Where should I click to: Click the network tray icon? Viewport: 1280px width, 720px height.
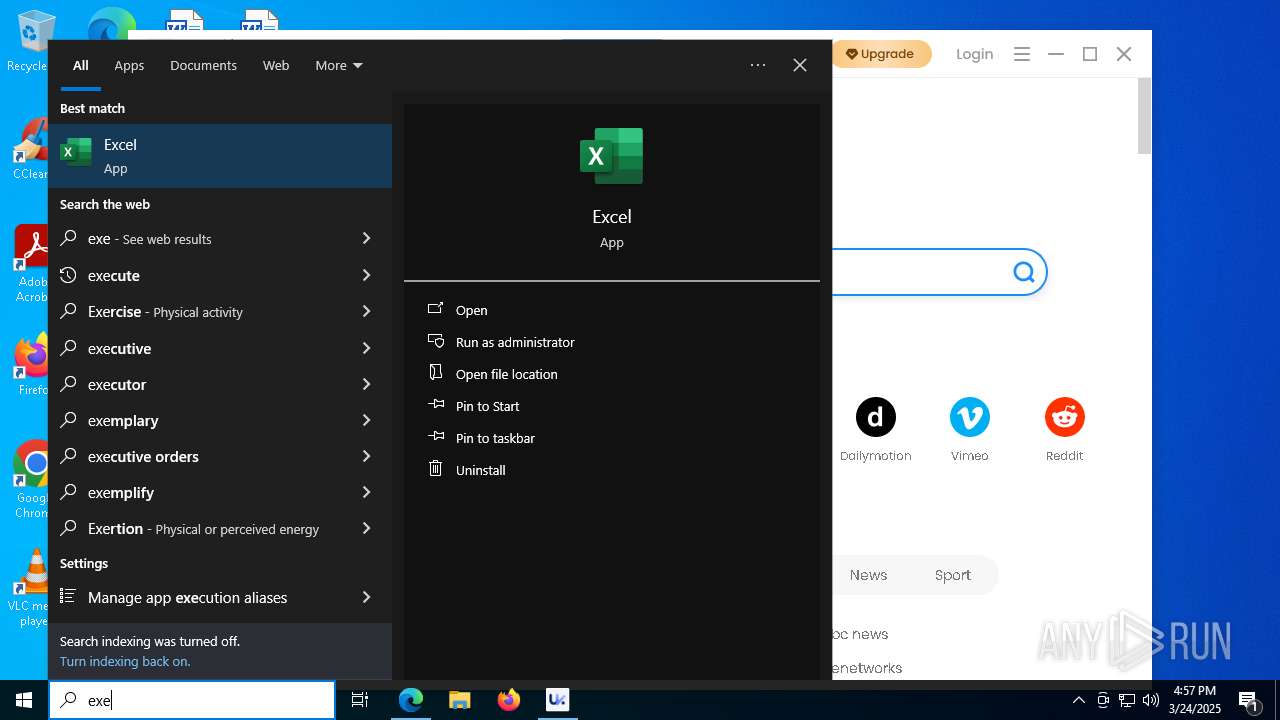[1127, 700]
